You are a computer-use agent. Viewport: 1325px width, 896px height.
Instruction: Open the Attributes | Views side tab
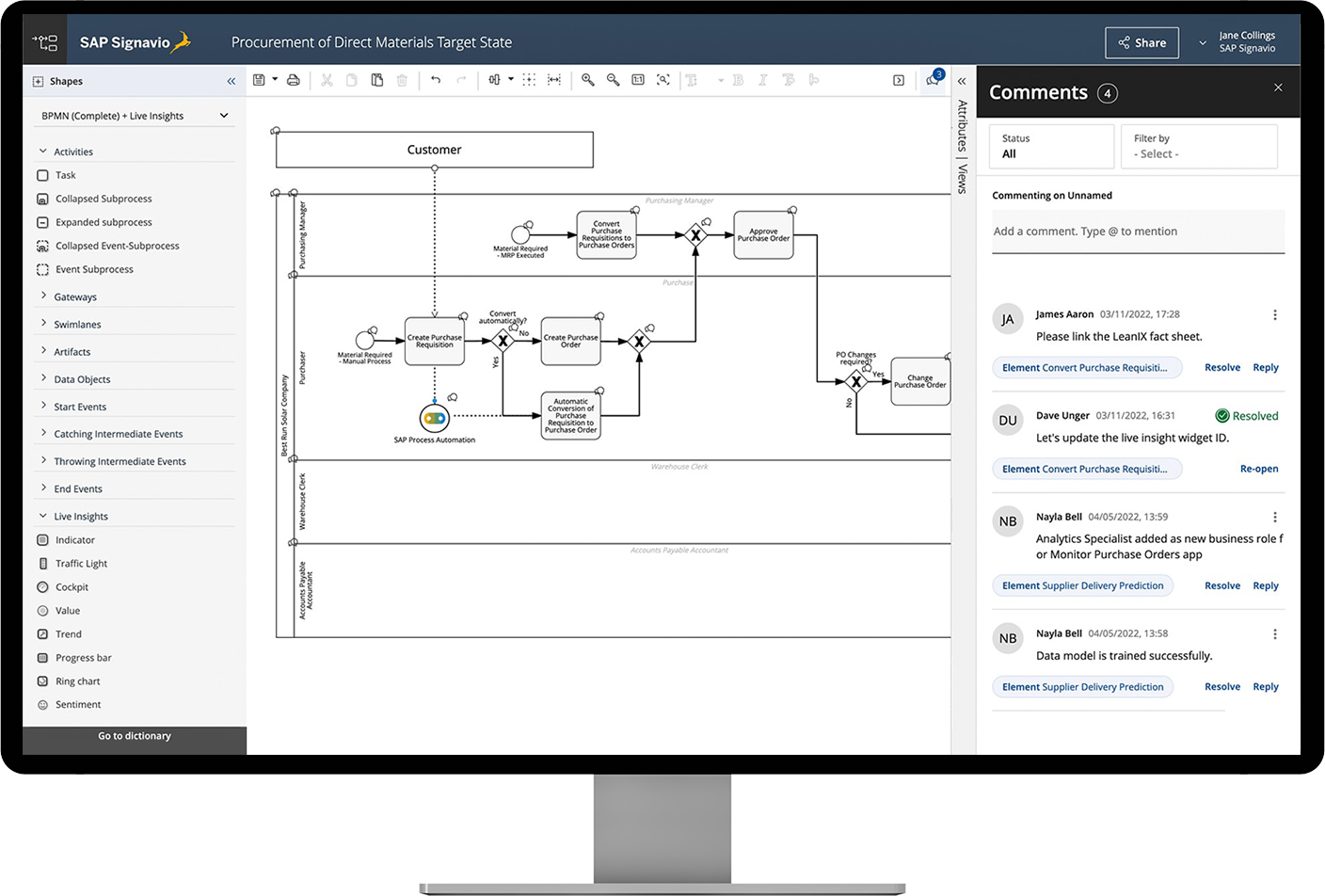[x=962, y=146]
